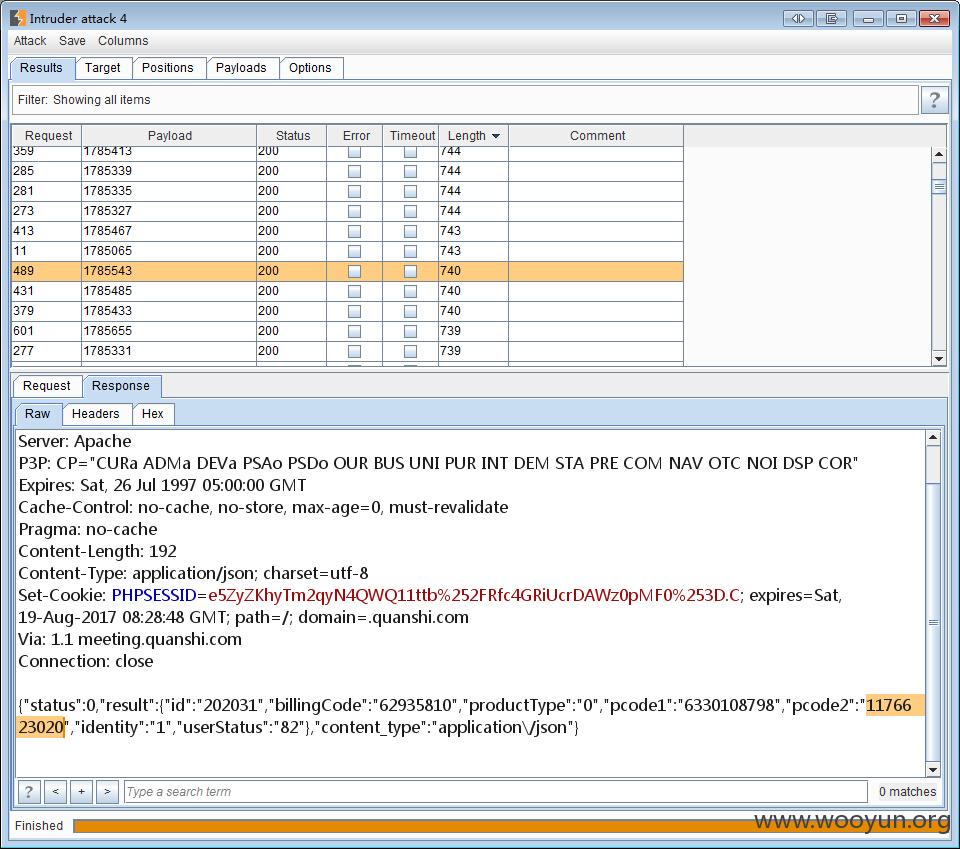Toggle the Timeout checkbox for request 285
The image size is (960, 849).
410,171
